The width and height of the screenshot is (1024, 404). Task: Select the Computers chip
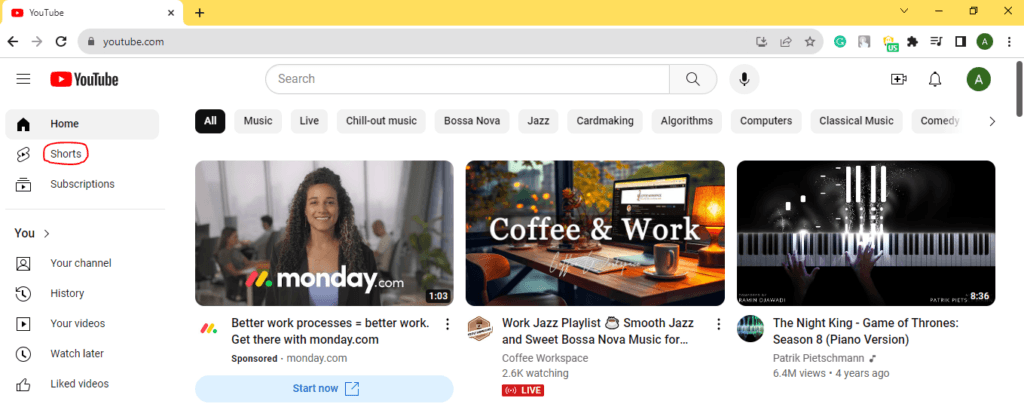click(x=766, y=121)
